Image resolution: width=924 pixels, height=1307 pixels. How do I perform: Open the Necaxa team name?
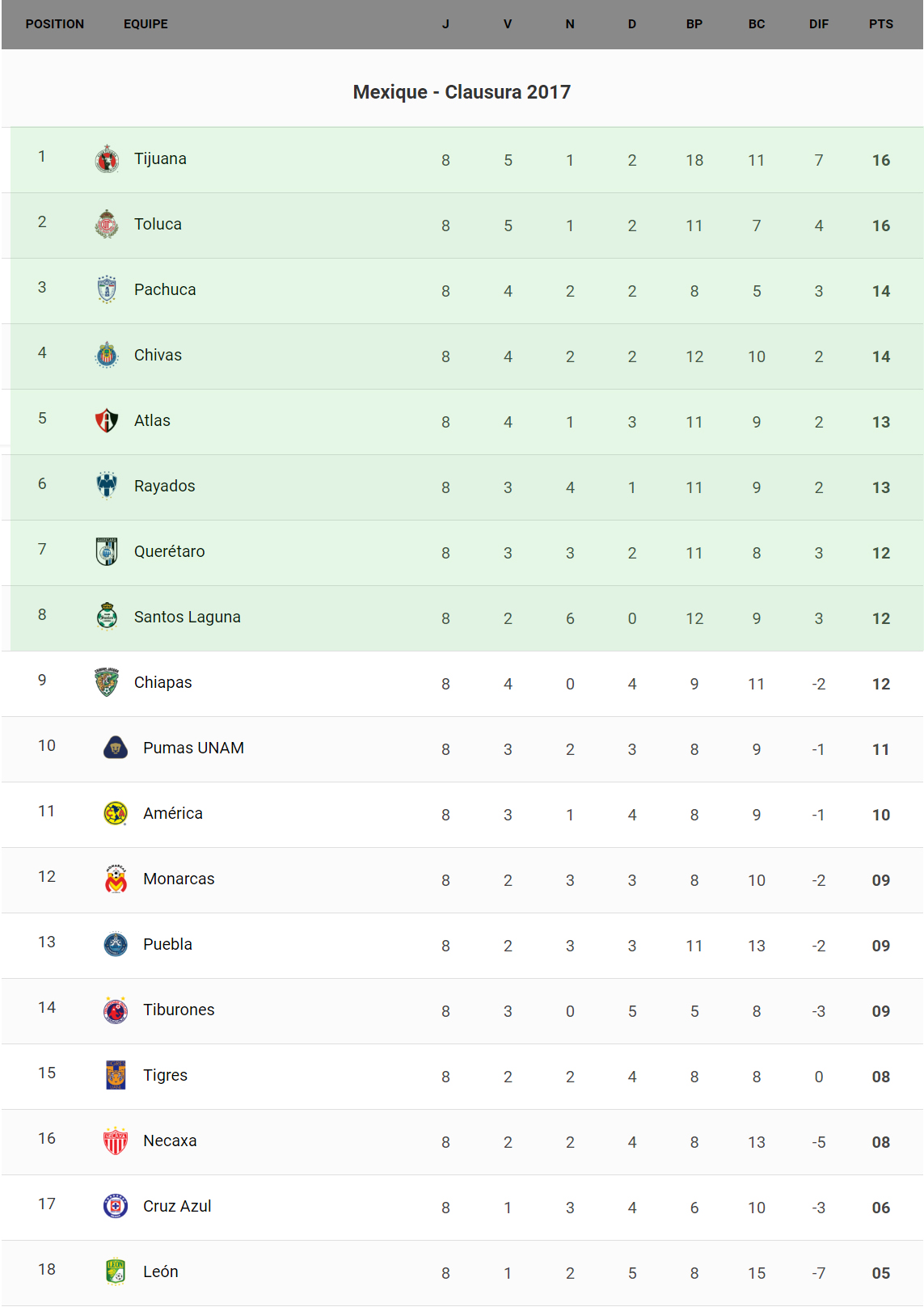(x=170, y=1140)
